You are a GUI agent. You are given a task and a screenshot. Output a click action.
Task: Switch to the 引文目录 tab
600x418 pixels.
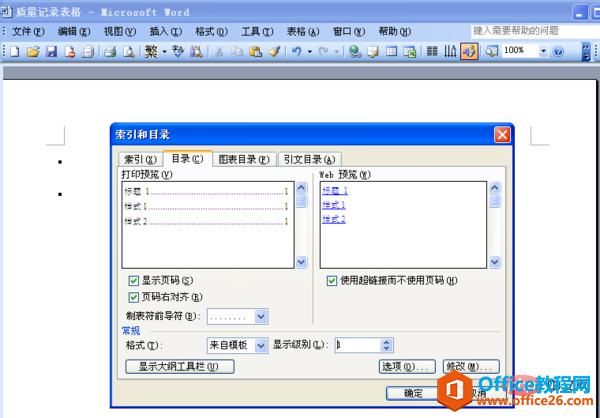click(310, 160)
